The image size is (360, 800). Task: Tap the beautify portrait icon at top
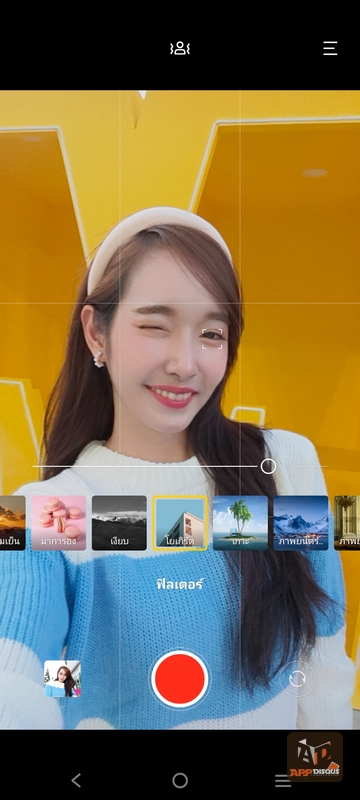pyautogui.click(x=180, y=48)
